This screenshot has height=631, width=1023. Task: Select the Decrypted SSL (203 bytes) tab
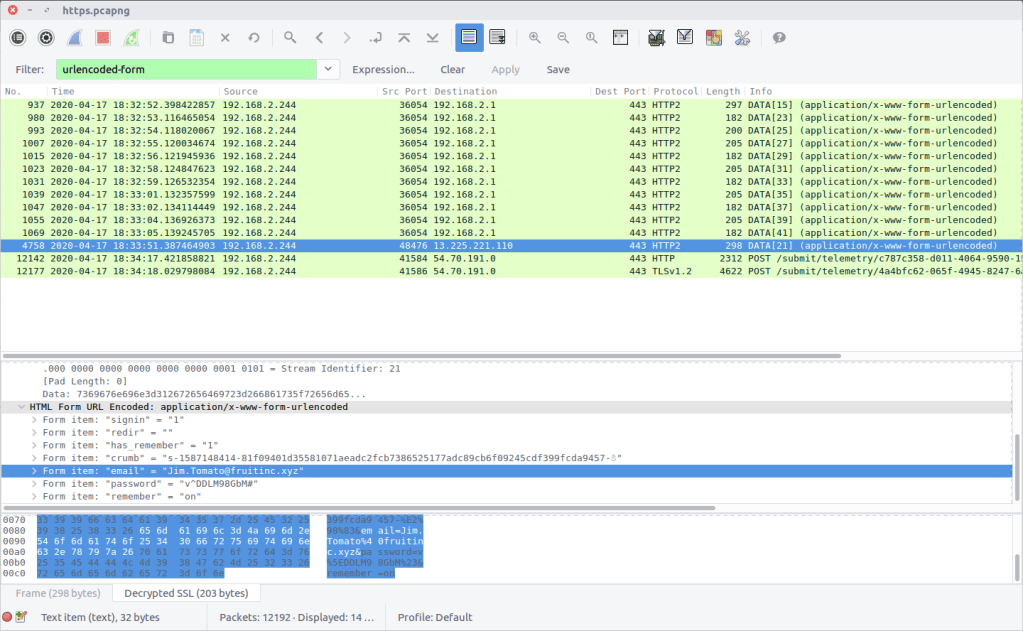point(186,594)
